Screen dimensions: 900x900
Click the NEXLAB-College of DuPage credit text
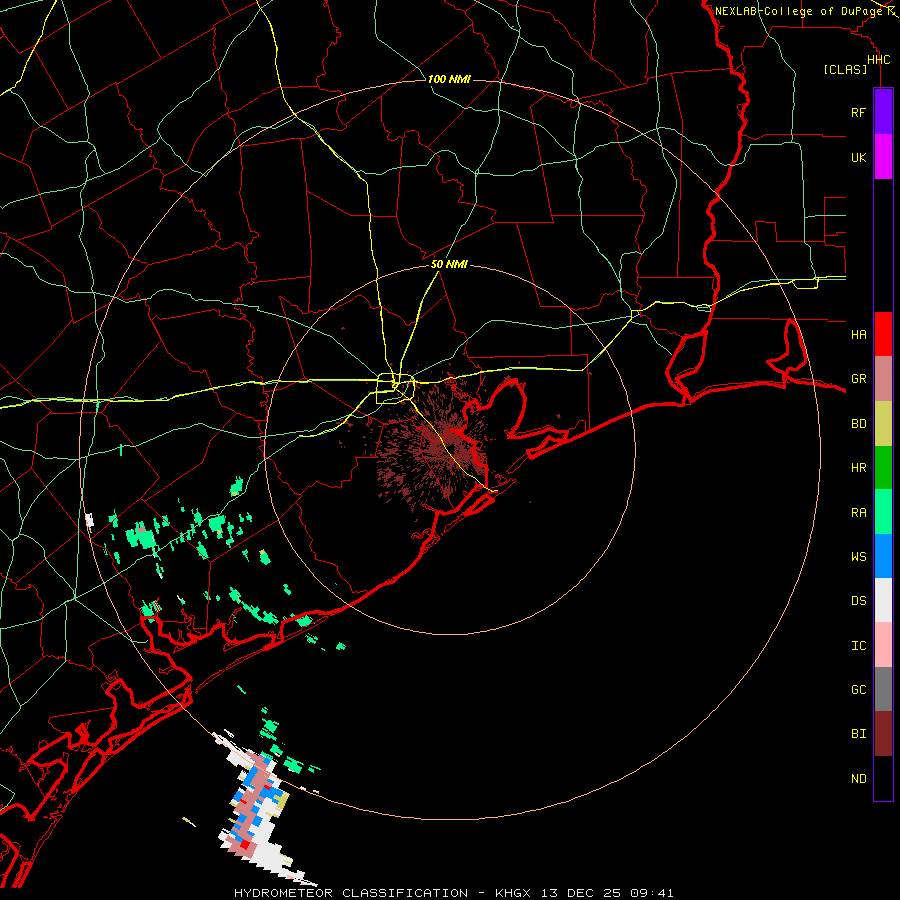click(x=798, y=11)
